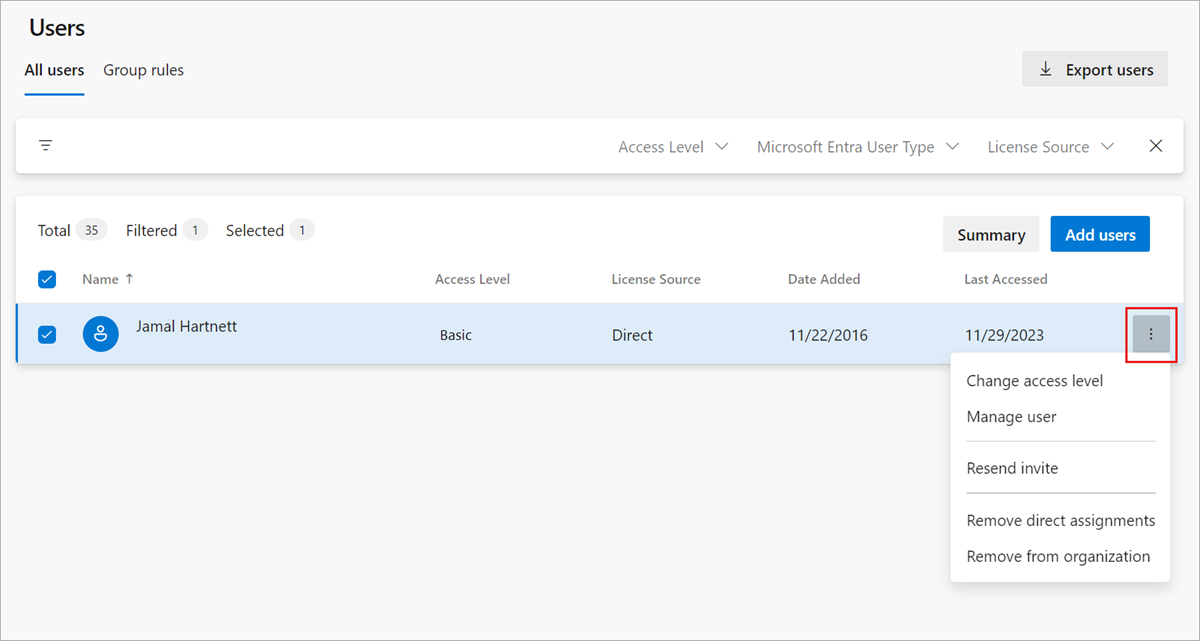The width and height of the screenshot is (1200, 641).
Task: Click the Filtered badge showing 1
Action: (197, 230)
